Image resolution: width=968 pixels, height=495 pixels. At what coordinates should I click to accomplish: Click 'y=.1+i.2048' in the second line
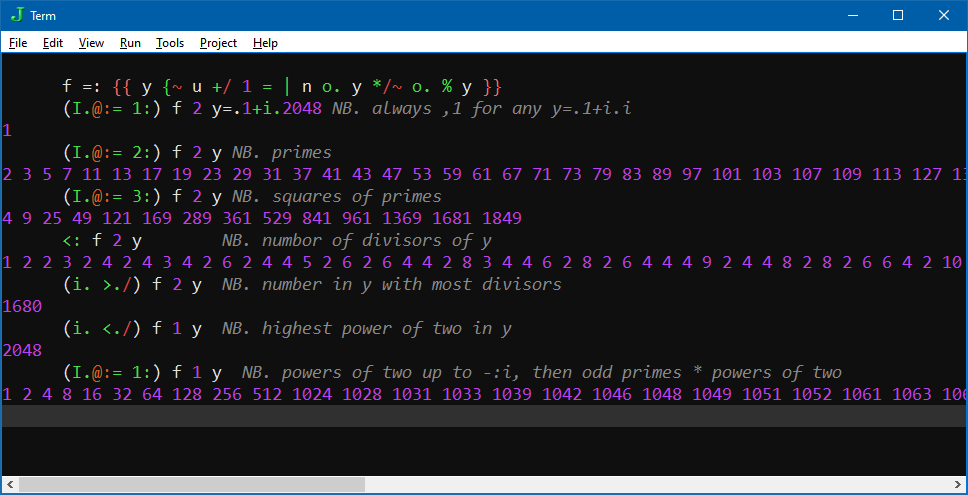click(x=267, y=109)
